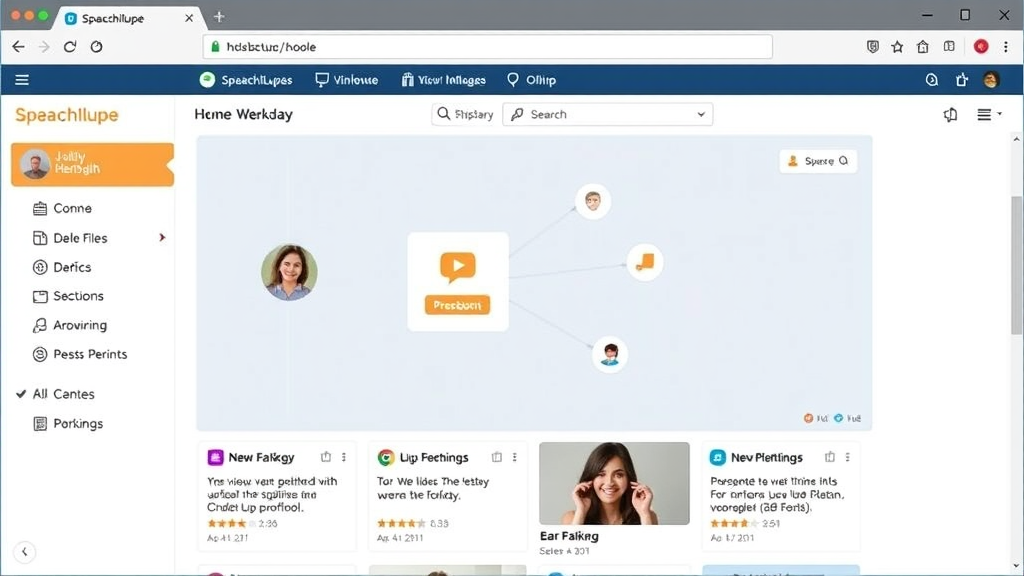Open Sections in the sidebar
The height and width of the screenshot is (576, 1024).
pyautogui.click(x=78, y=296)
